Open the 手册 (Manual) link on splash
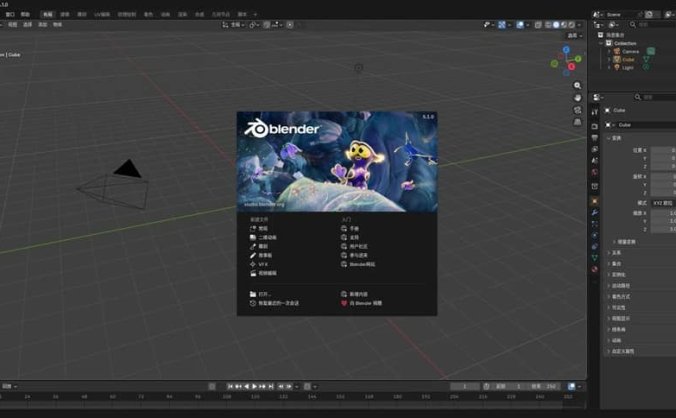676x418 pixels. (350, 228)
